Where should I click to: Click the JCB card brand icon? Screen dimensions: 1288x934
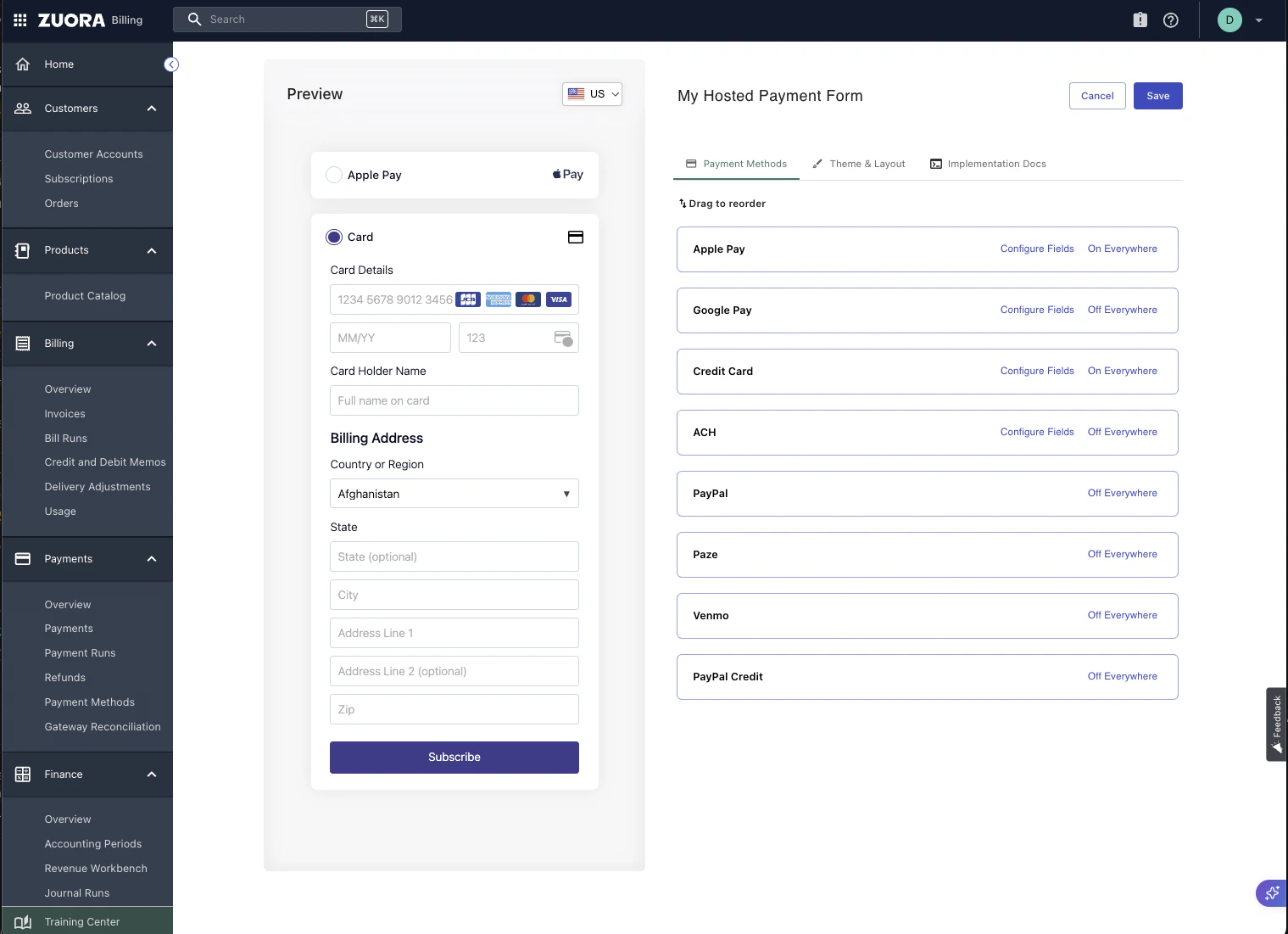coord(468,299)
